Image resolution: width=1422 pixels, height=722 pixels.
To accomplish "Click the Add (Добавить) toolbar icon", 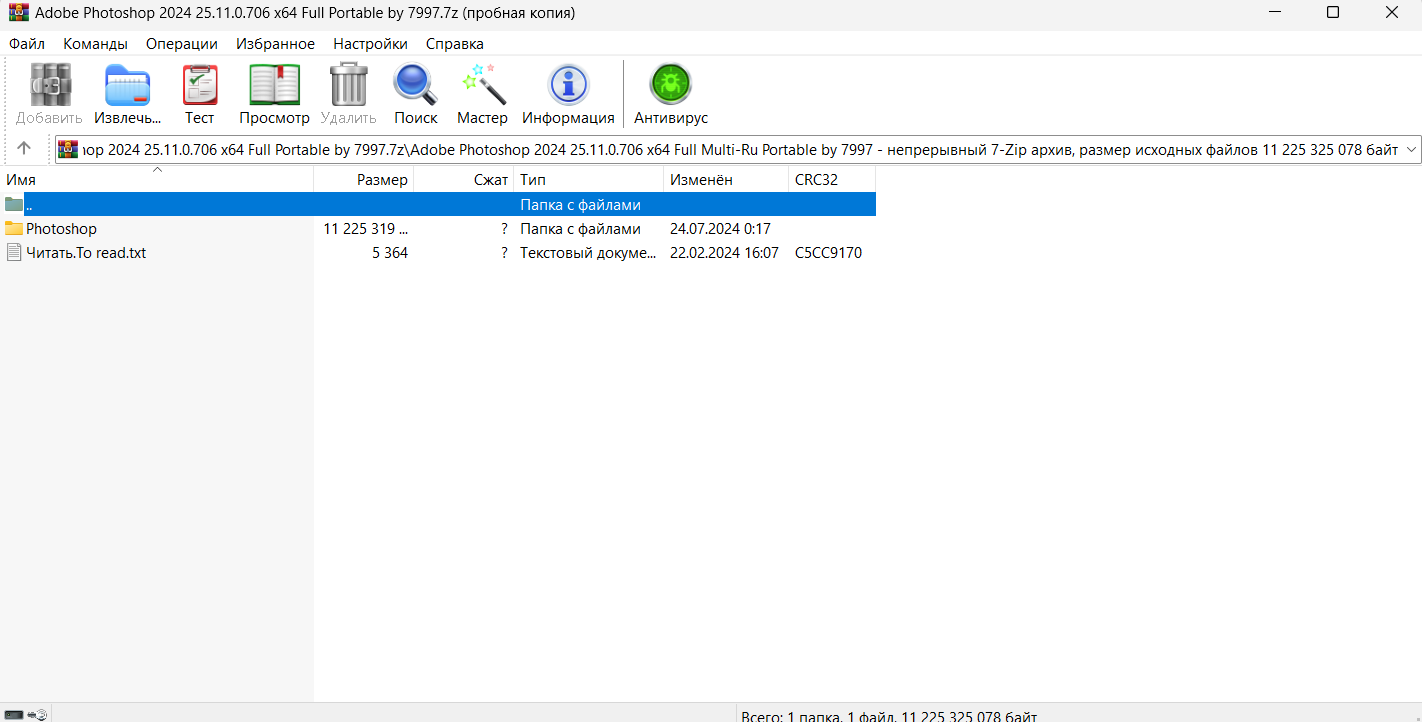I will click(49, 84).
